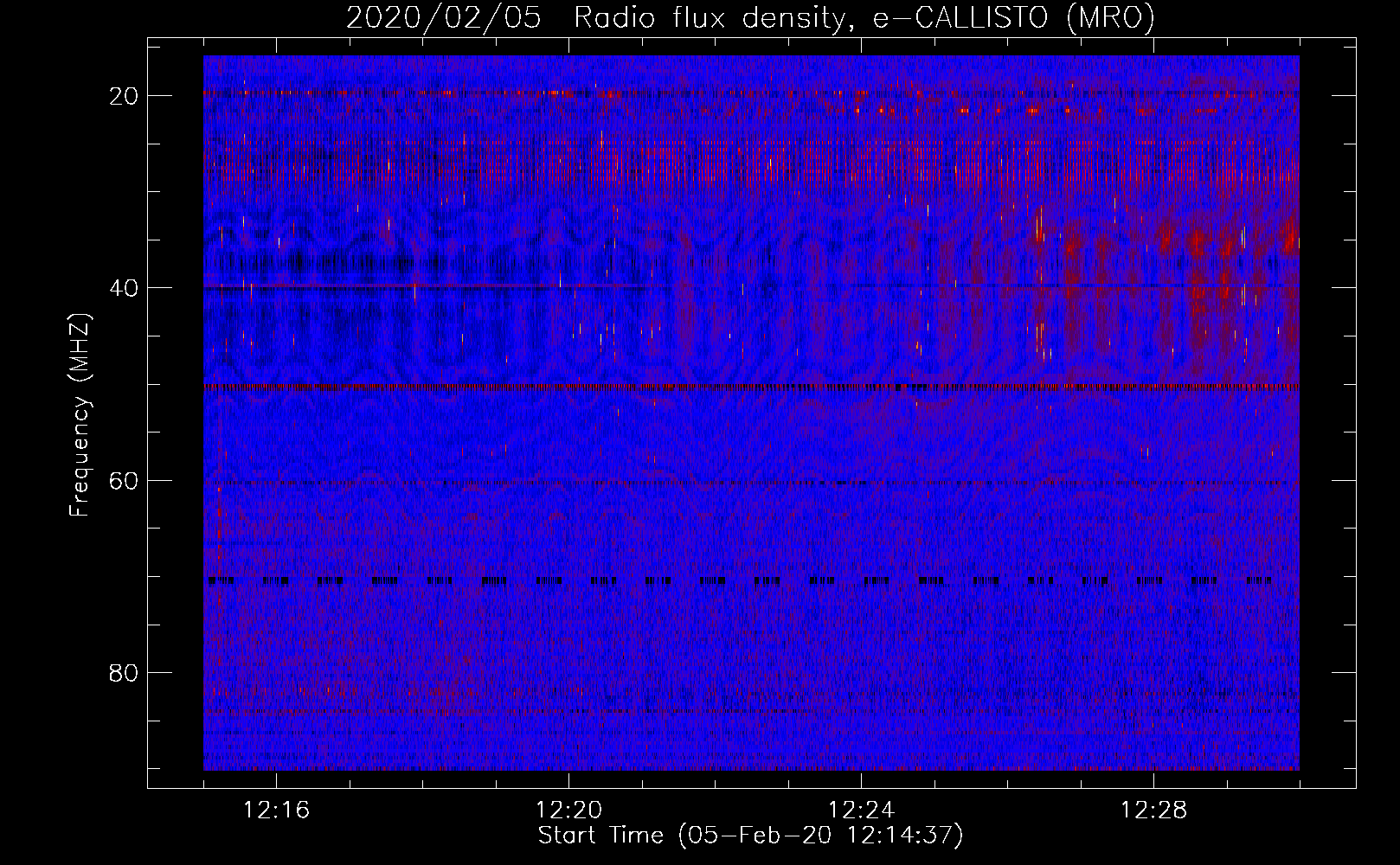The width and height of the screenshot is (1400, 865).
Task: Click the 60 MHz frequency tick label
Action: pyautogui.click(x=124, y=480)
